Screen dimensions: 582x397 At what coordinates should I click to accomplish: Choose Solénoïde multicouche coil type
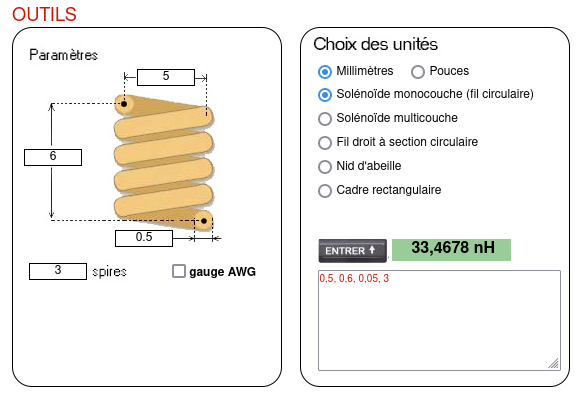325,119
